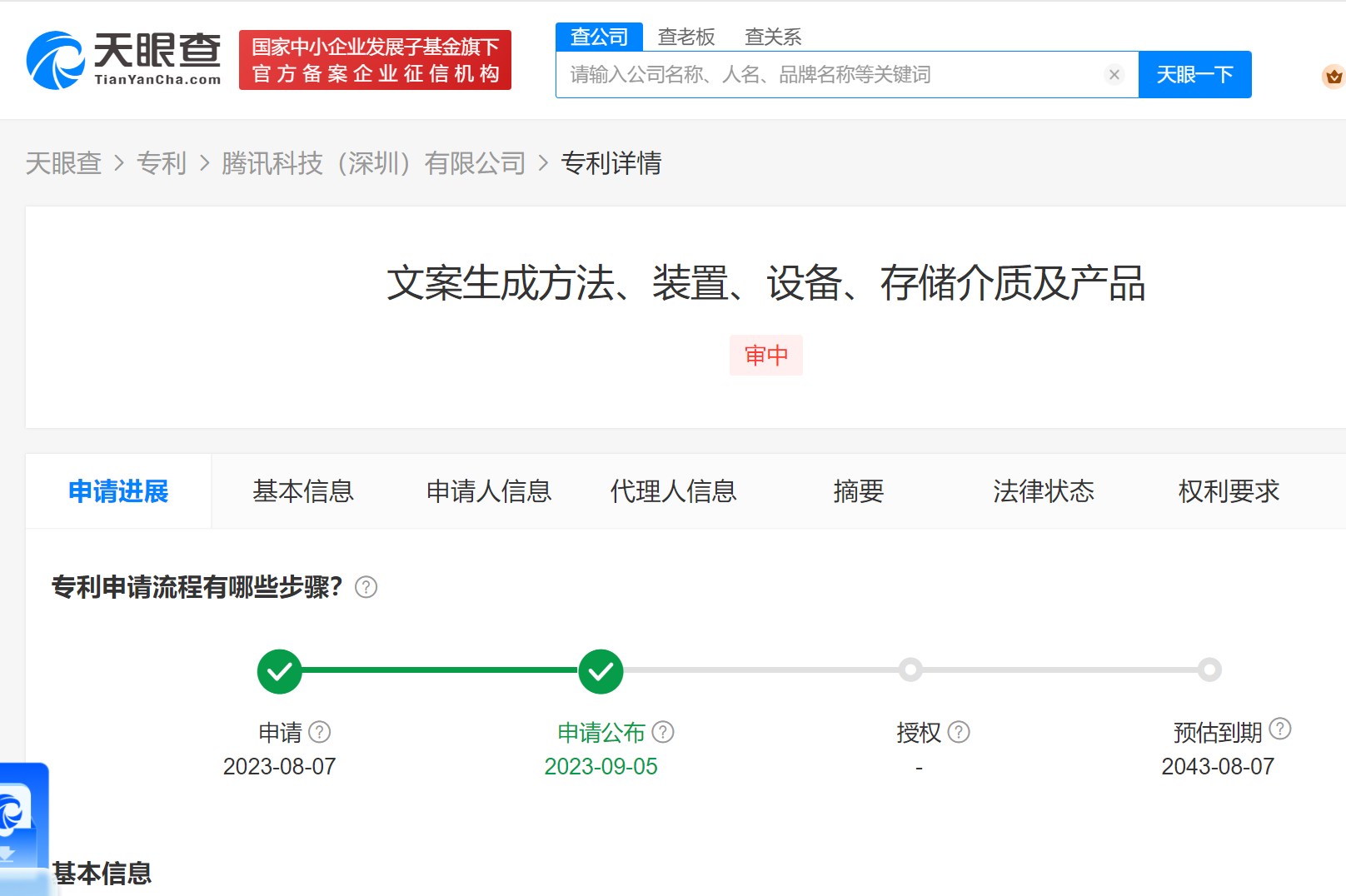Click the expiry date 2043-08-07

tap(1218, 766)
